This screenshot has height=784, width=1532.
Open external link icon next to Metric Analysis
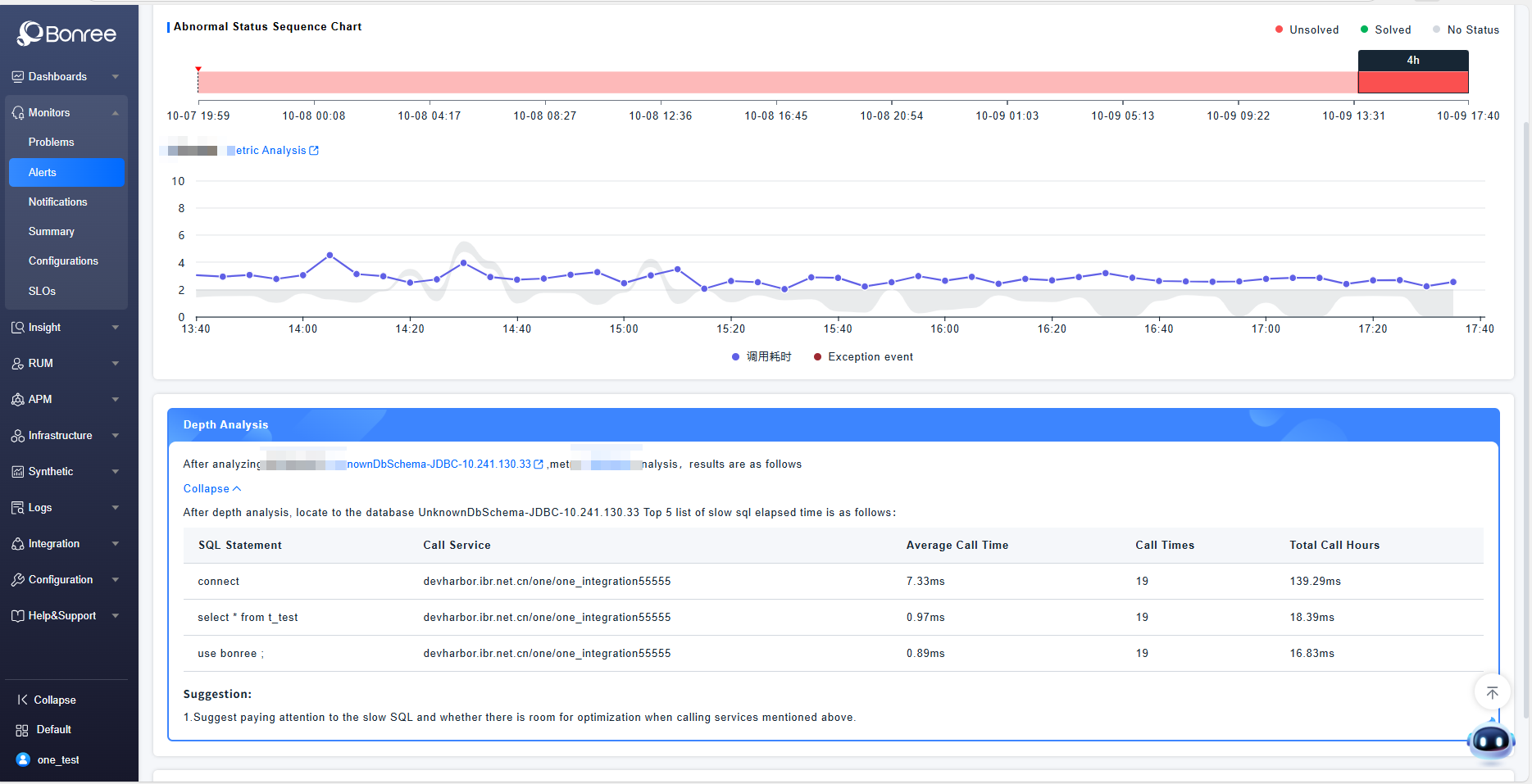[314, 151]
